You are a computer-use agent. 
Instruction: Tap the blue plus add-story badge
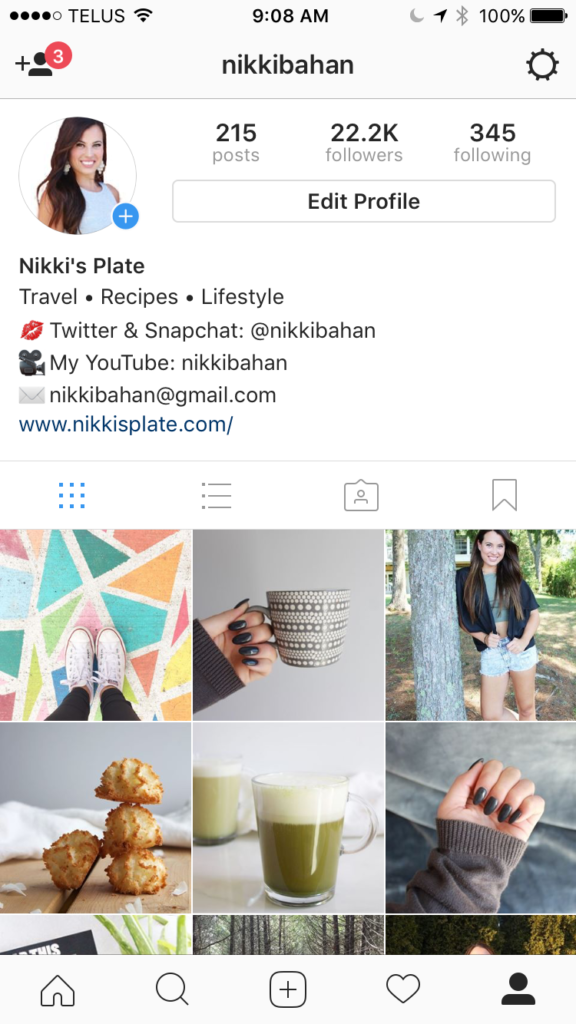pyautogui.click(x=125, y=216)
